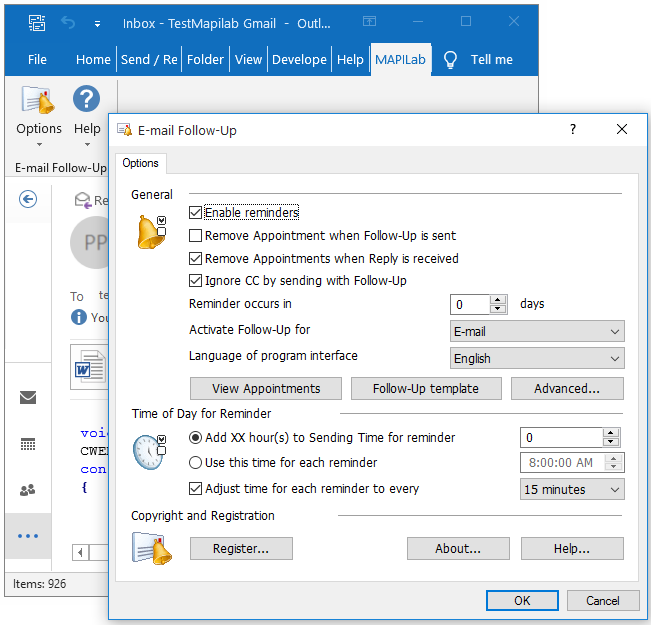The height and width of the screenshot is (625, 651).
Task: Click the Tell me lightbulb icon
Action: [450, 60]
